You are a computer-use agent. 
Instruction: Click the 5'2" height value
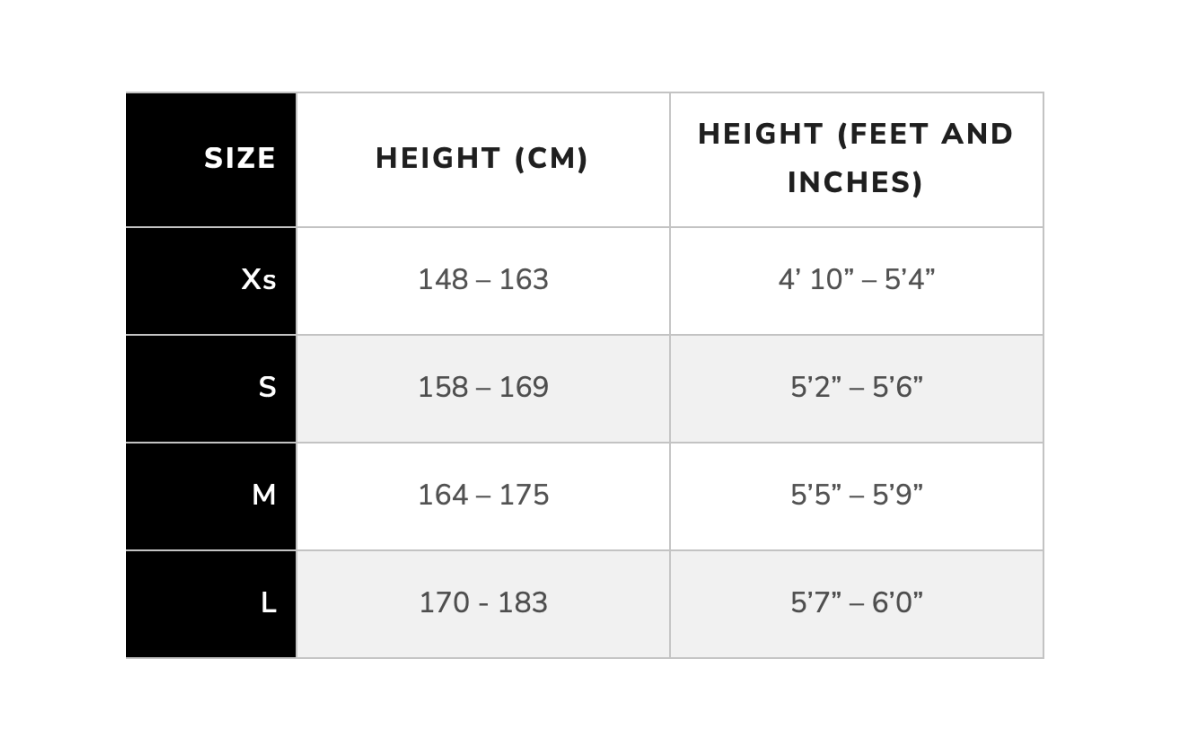[815, 387]
